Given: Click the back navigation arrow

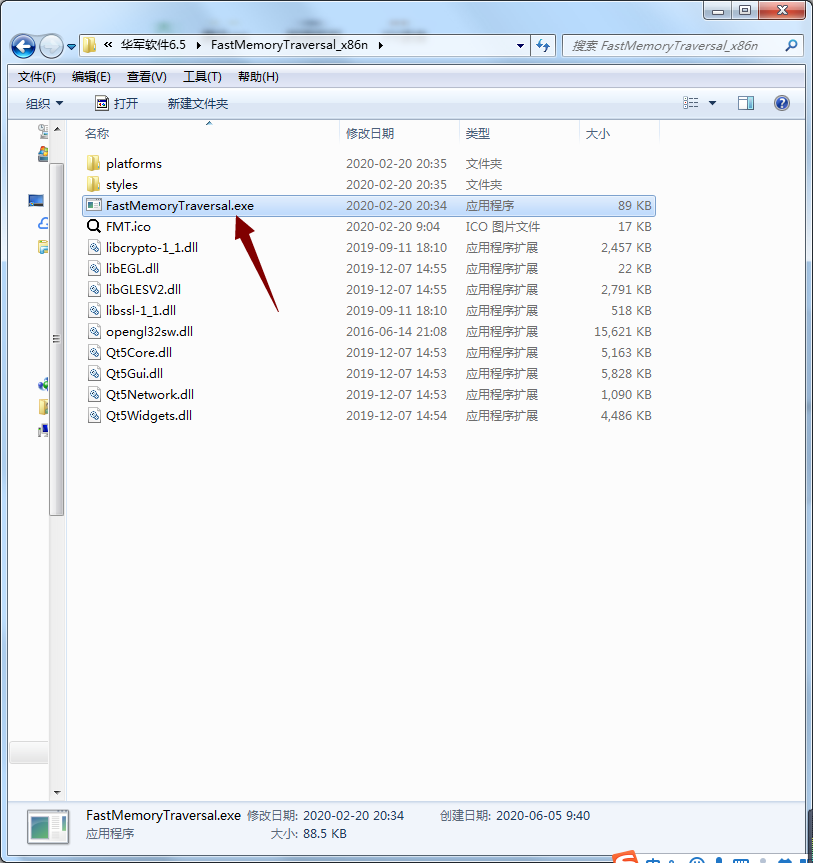Looking at the screenshot, I should click(22, 46).
